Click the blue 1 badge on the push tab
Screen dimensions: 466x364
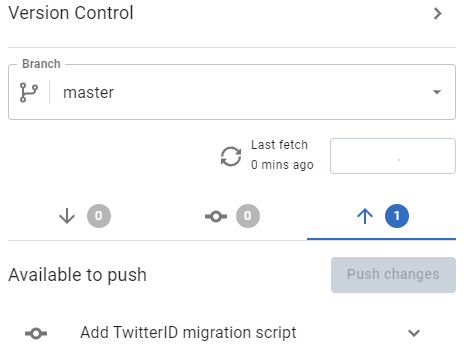[397, 216]
